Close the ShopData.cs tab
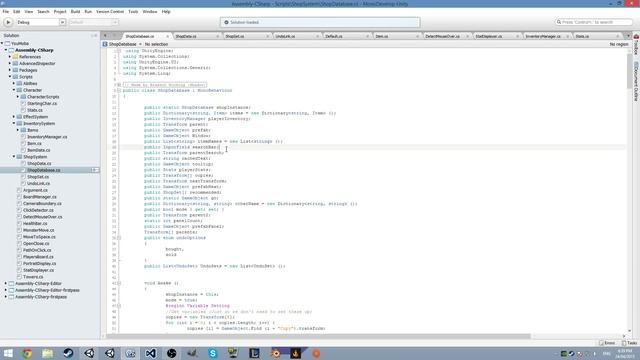Screen dimensions: 640x360 click(x=217, y=36)
